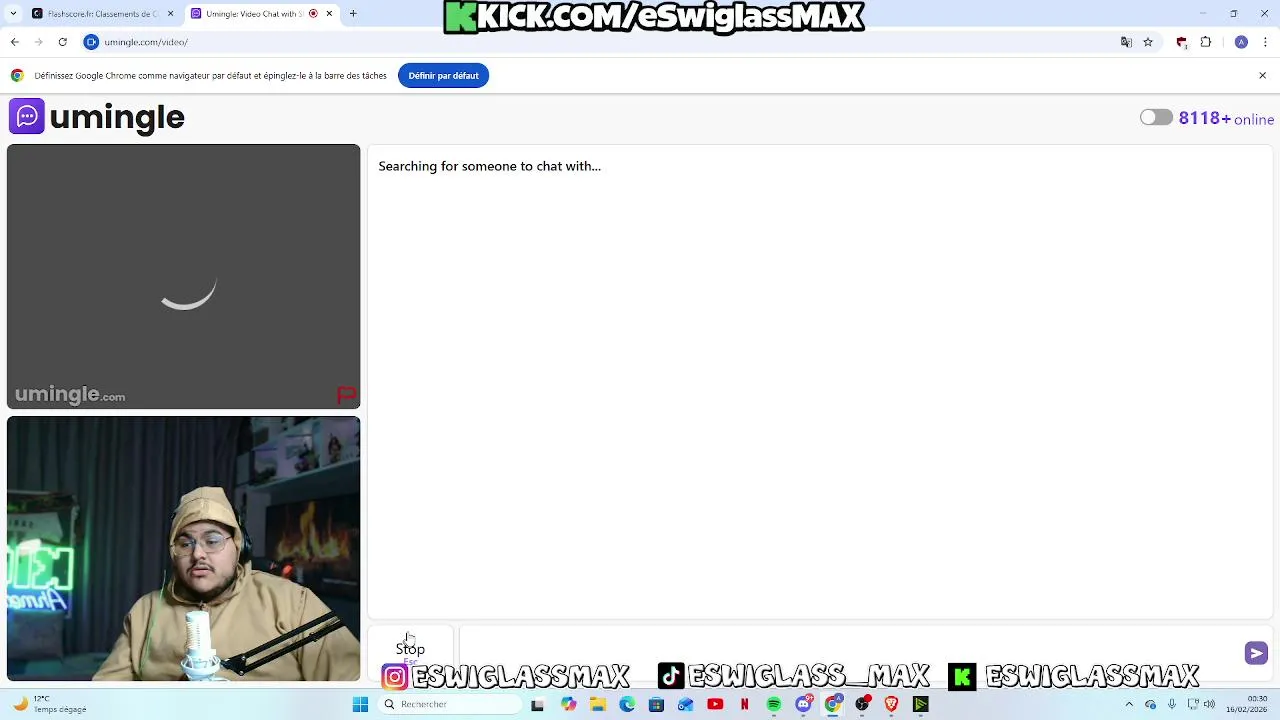
Task: Open the weather widget showing 12°C
Action: click(x=48, y=704)
